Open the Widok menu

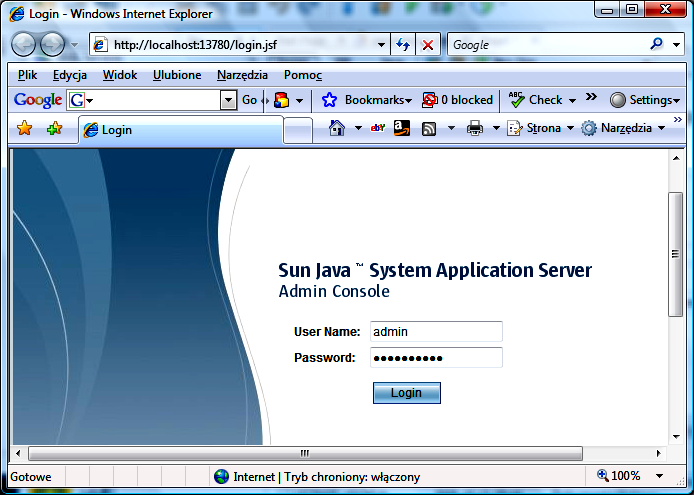(x=120, y=75)
